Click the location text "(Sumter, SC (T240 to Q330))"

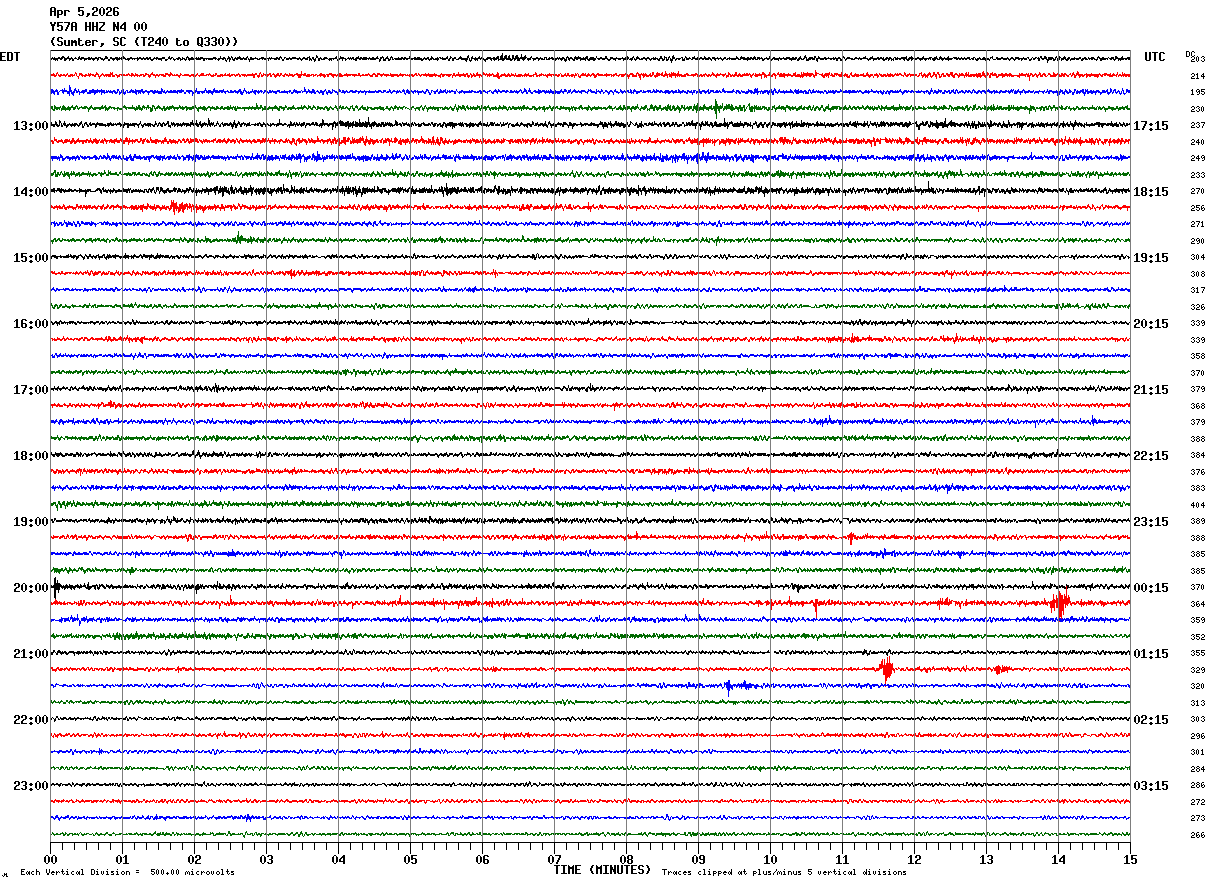click(x=144, y=42)
